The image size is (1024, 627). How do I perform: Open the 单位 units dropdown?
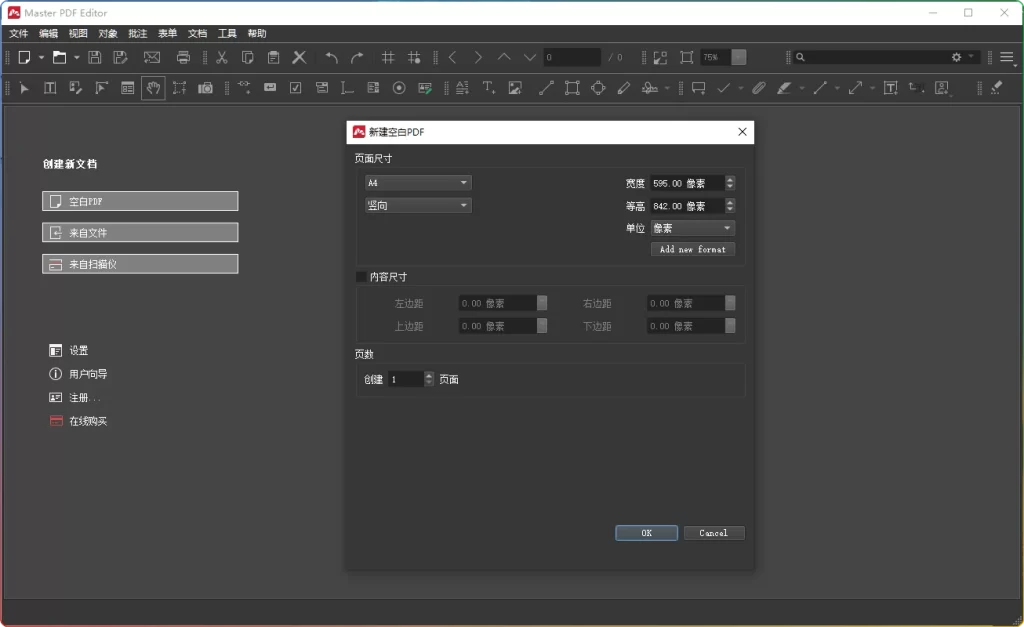point(692,227)
